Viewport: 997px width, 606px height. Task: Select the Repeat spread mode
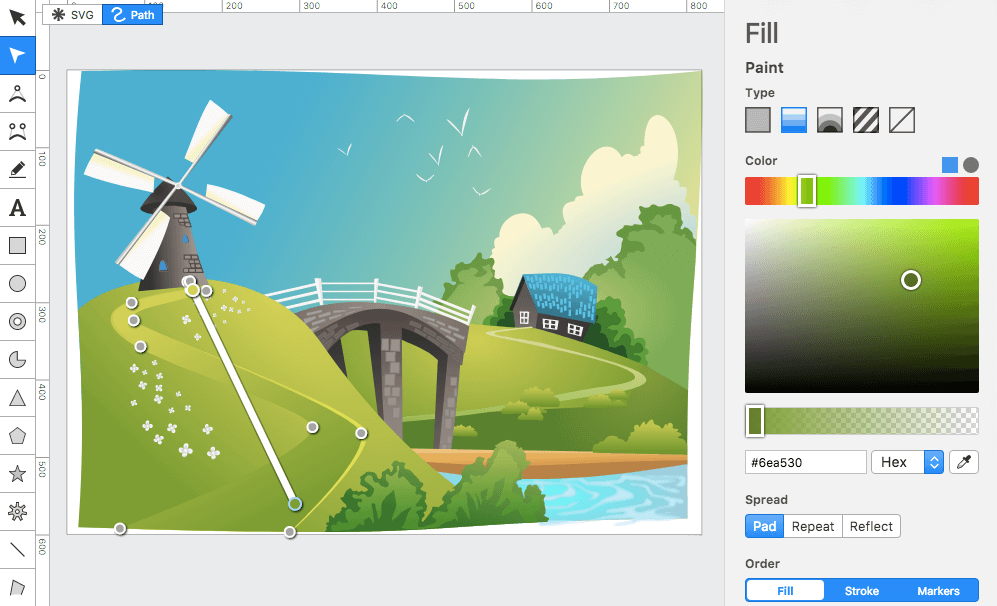point(812,526)
